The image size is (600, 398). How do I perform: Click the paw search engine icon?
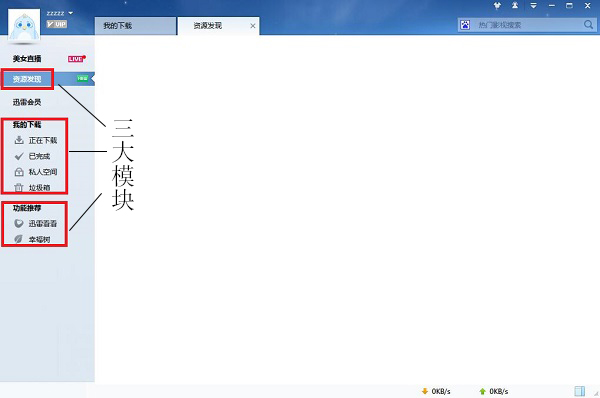pyautogui.click(x=465, y=25)
